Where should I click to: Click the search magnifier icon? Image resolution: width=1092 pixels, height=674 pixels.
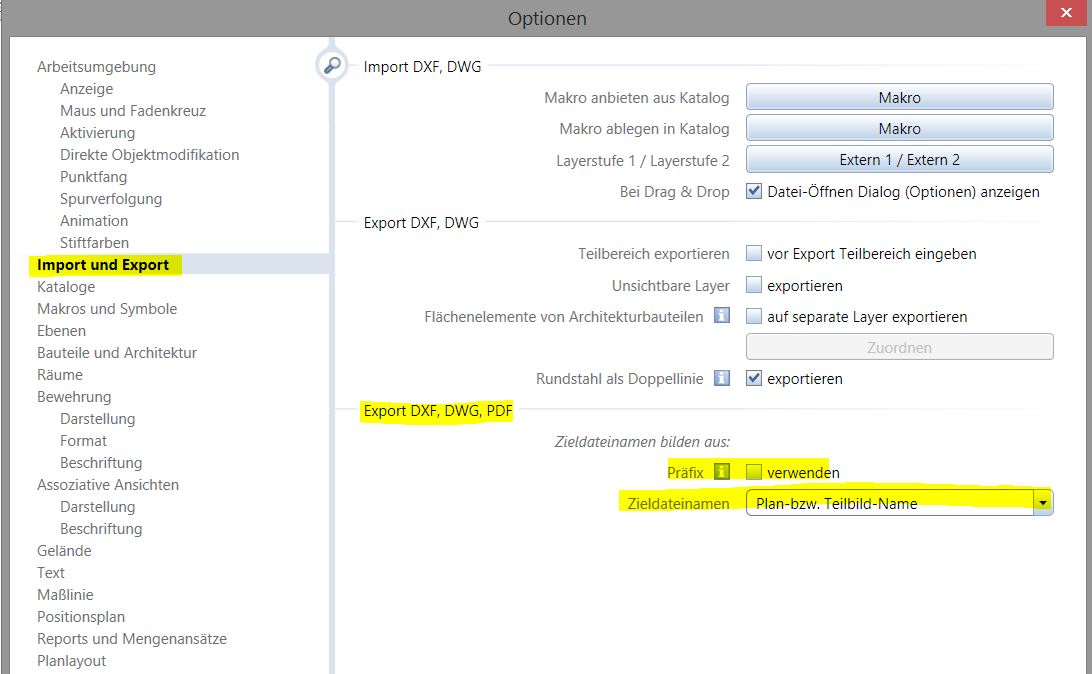tap(330, 66)
